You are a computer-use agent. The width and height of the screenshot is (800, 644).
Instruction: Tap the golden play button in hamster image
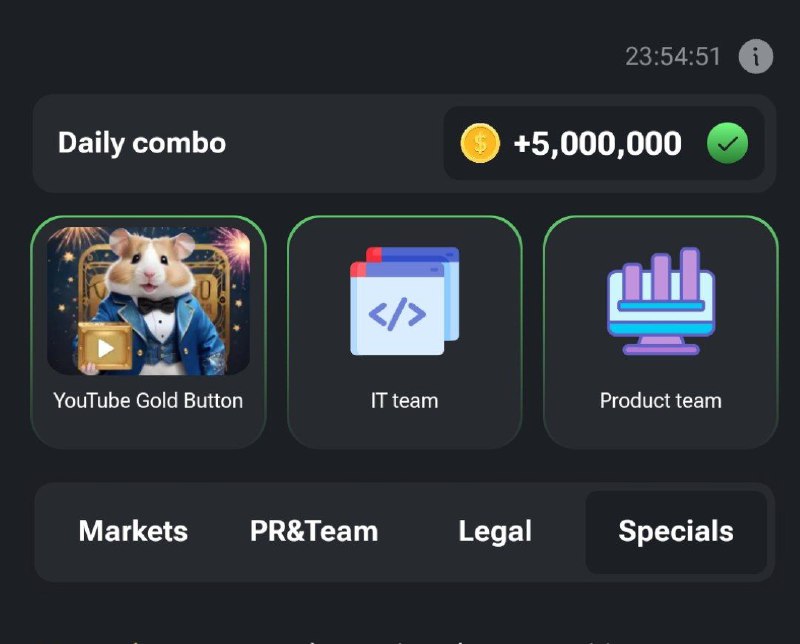[x=105, y=348]
